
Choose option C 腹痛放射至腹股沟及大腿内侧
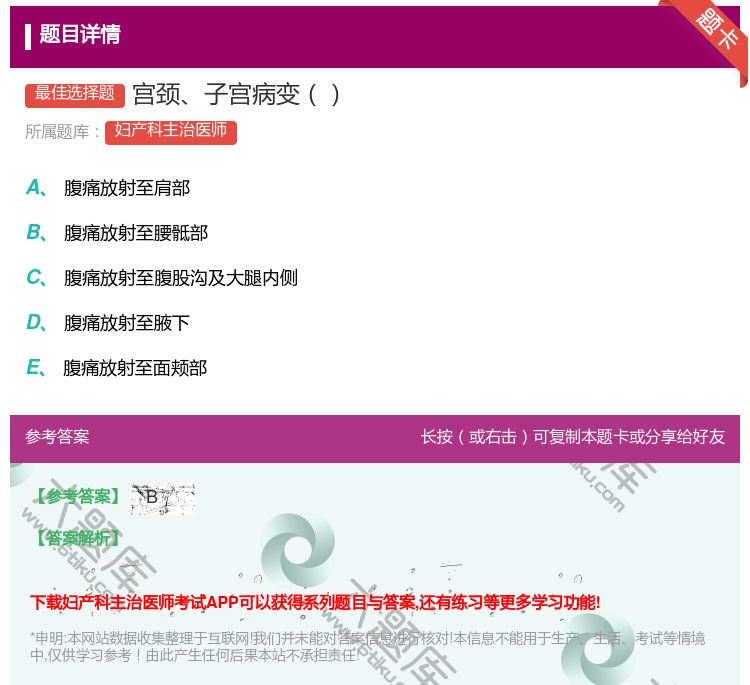coord(162,278)
